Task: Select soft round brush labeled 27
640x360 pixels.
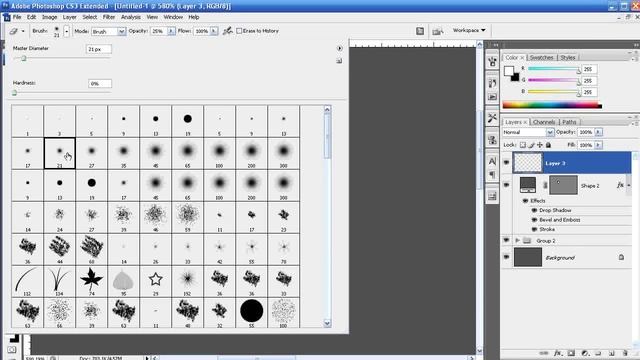Action: pyautogui.click(x=91, y=153)
